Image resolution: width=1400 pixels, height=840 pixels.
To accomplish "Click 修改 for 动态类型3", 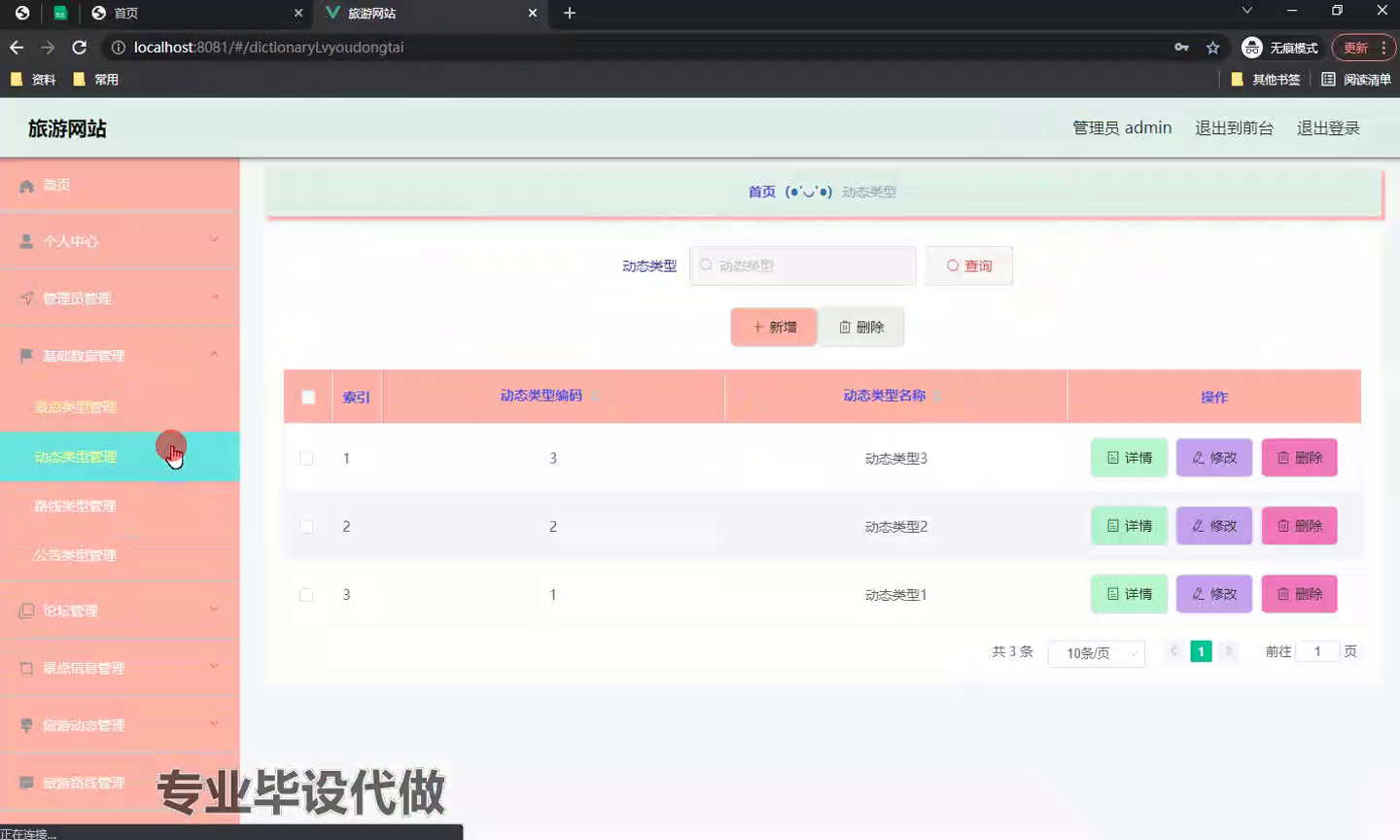I will (1214, 458).
